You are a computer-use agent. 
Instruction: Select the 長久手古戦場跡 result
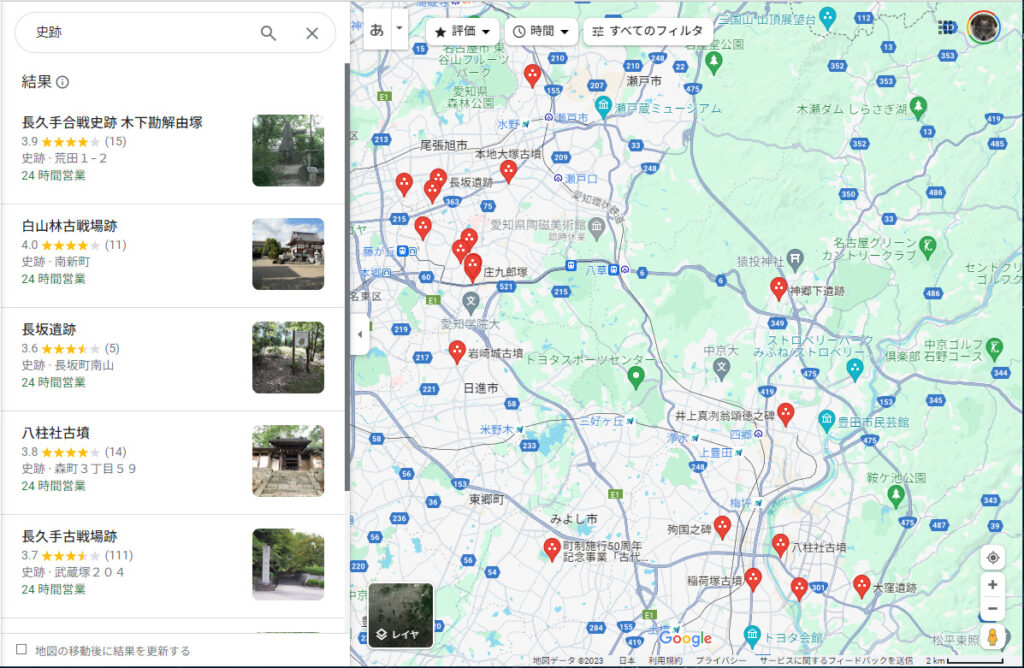(x=70, y=537)
